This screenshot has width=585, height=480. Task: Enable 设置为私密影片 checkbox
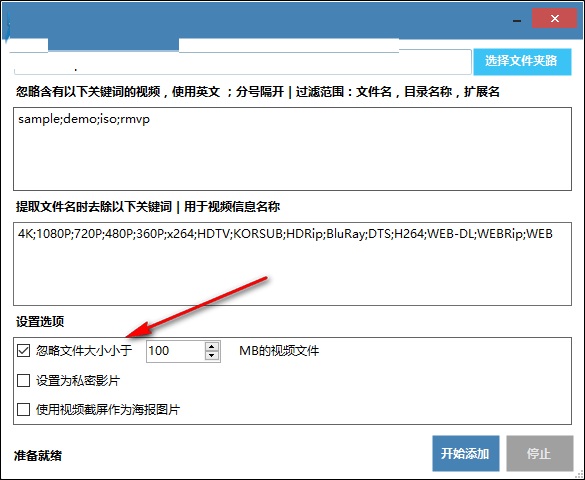24,380
